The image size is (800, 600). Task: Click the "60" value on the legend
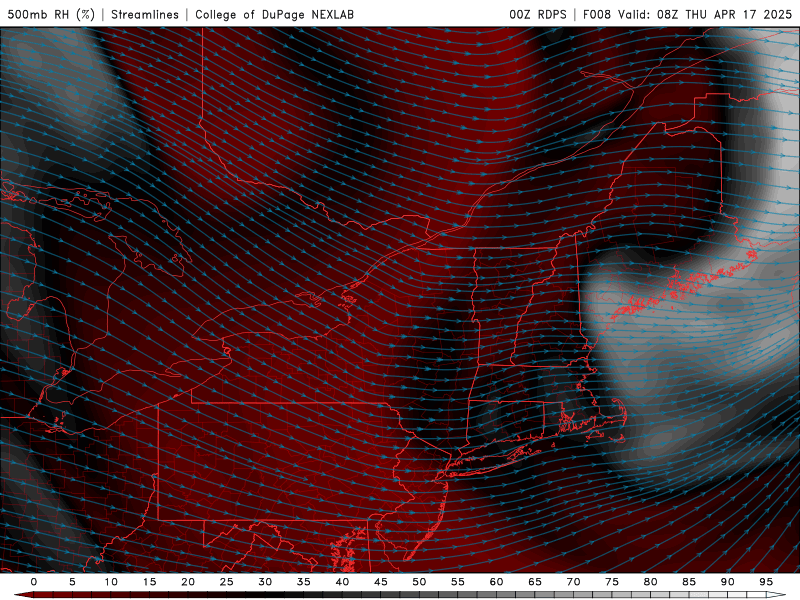point(496,582)
